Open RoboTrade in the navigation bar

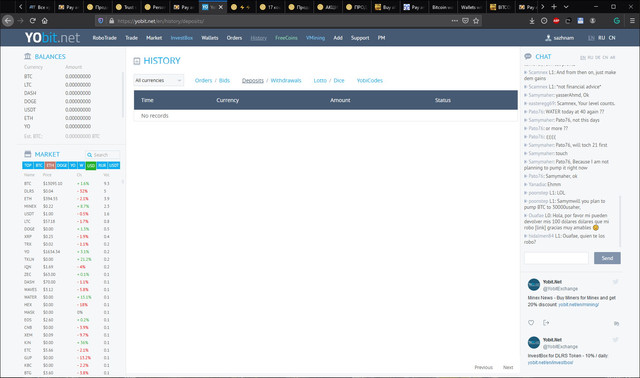pos(104,38)
